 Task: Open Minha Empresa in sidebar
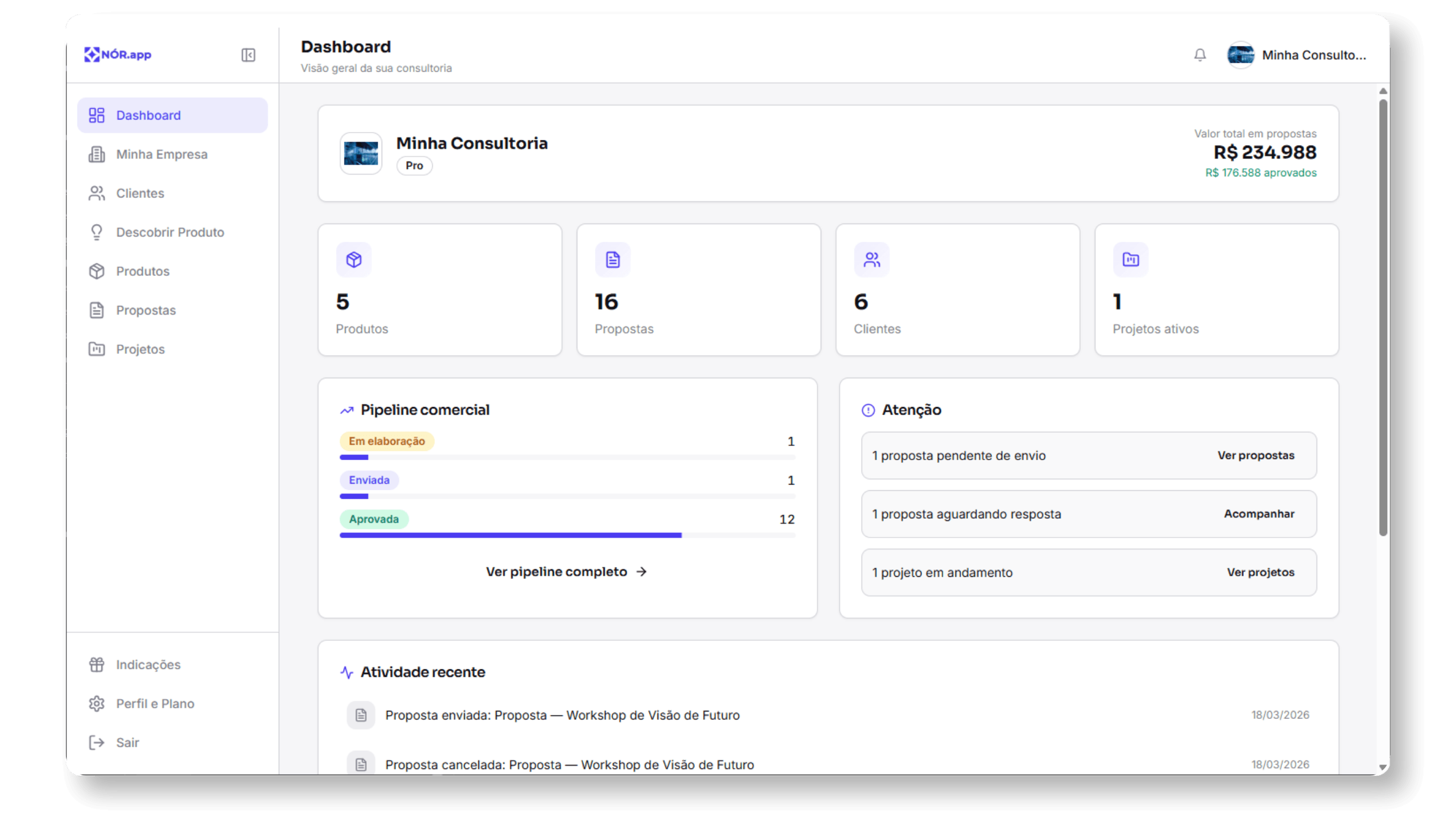coord(162,154)
